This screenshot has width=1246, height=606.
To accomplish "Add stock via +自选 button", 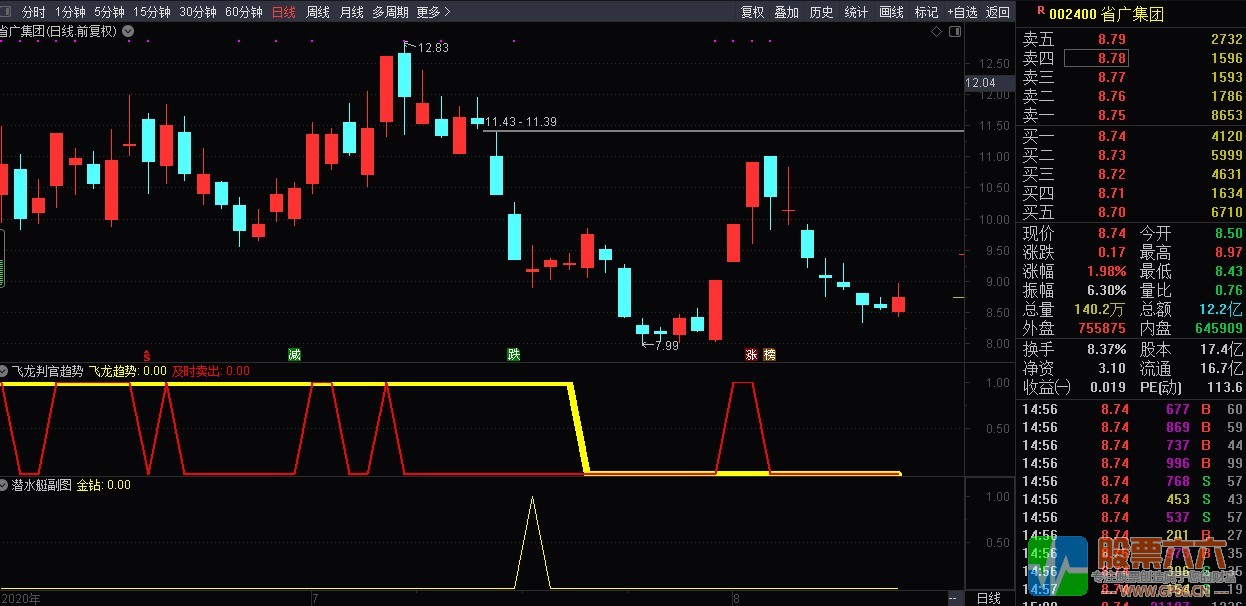I will pyautogui.click(x=961, y=12).
